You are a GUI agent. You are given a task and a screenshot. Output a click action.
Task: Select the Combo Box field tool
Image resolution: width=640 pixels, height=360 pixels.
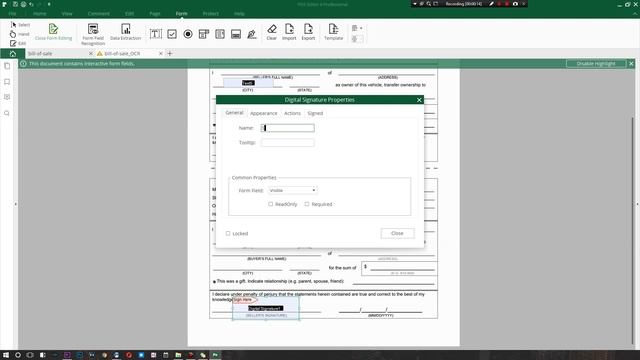[204, 34]
